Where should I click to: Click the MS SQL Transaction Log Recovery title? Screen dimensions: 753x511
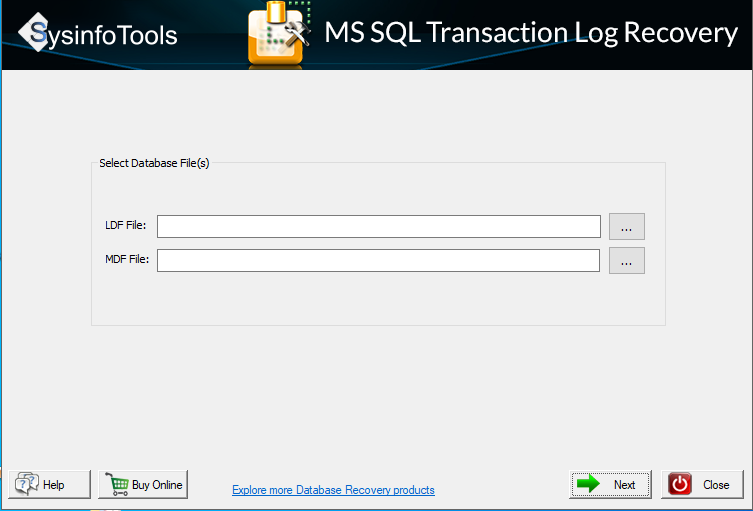[530, 33]
